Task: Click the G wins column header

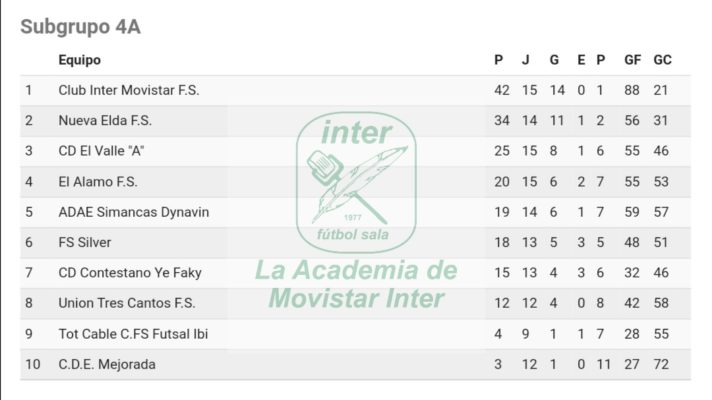Action: (554, 60)
